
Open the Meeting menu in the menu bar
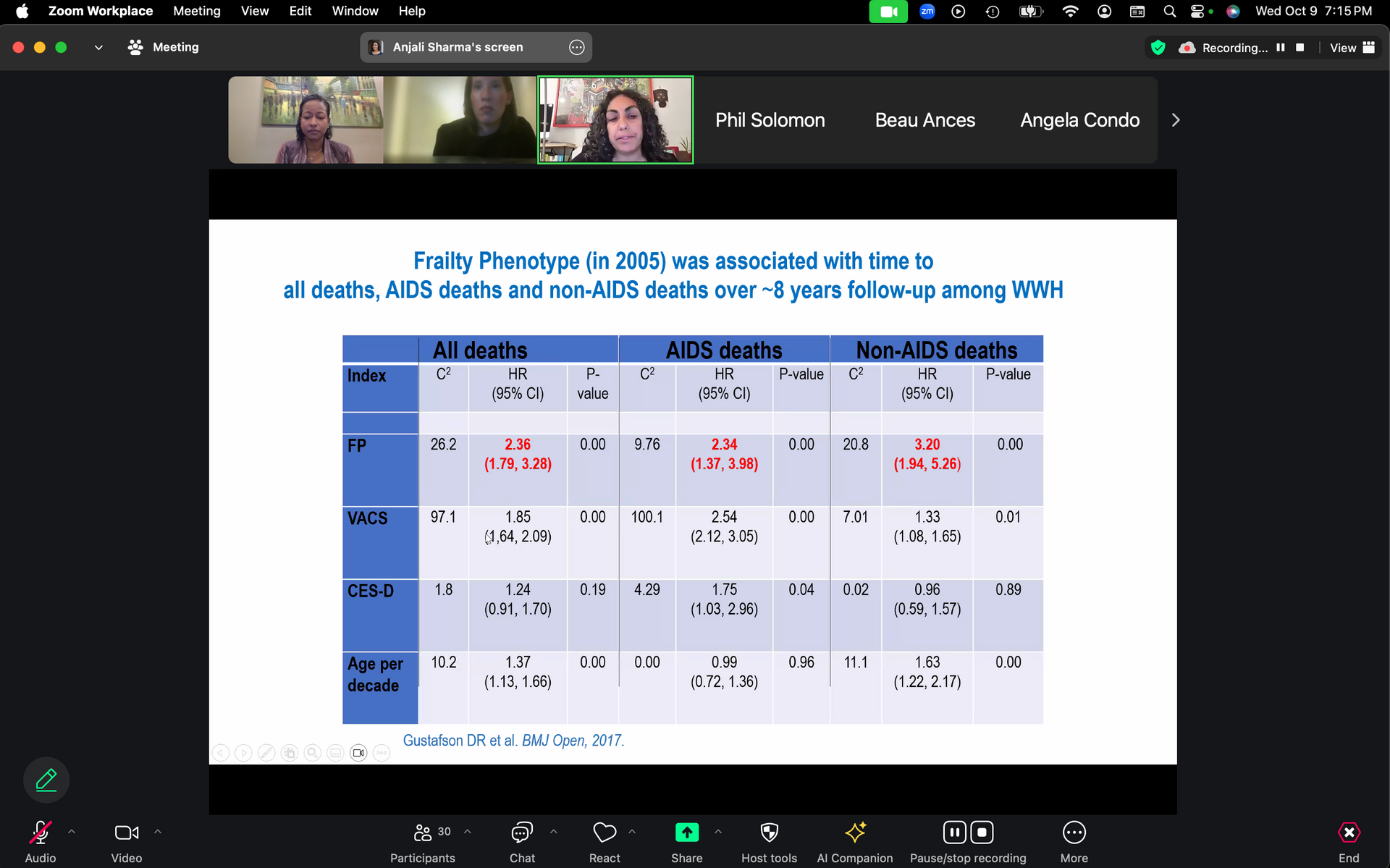(196, 11)
